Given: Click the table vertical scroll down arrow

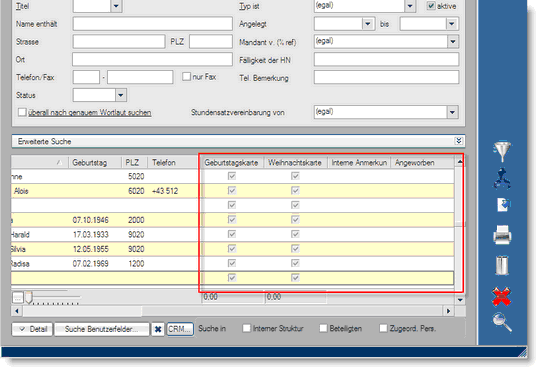Looking at the screenshot, I should click(x=460, y=300).
